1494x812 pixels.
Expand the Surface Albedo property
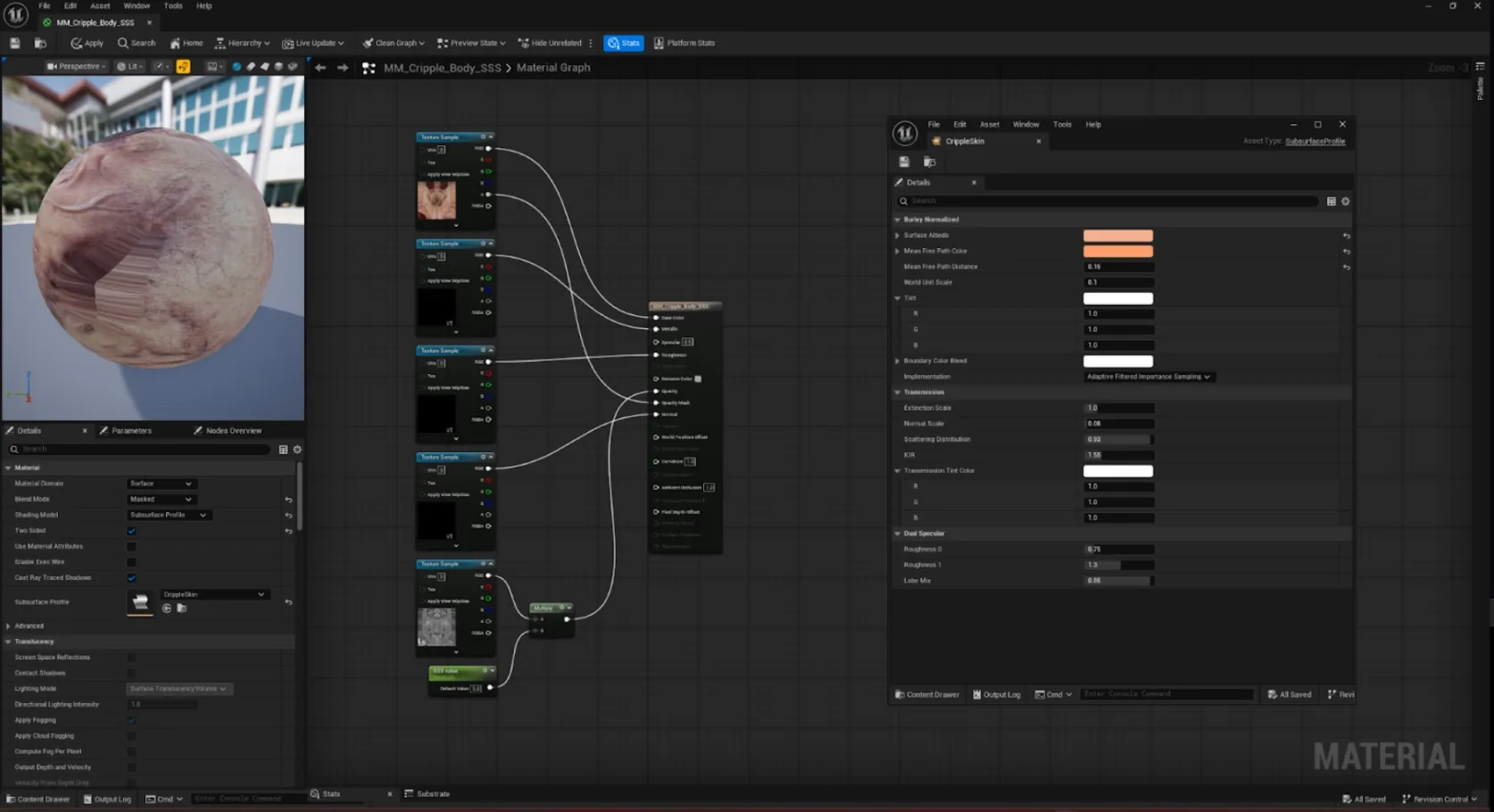(898, 236)
